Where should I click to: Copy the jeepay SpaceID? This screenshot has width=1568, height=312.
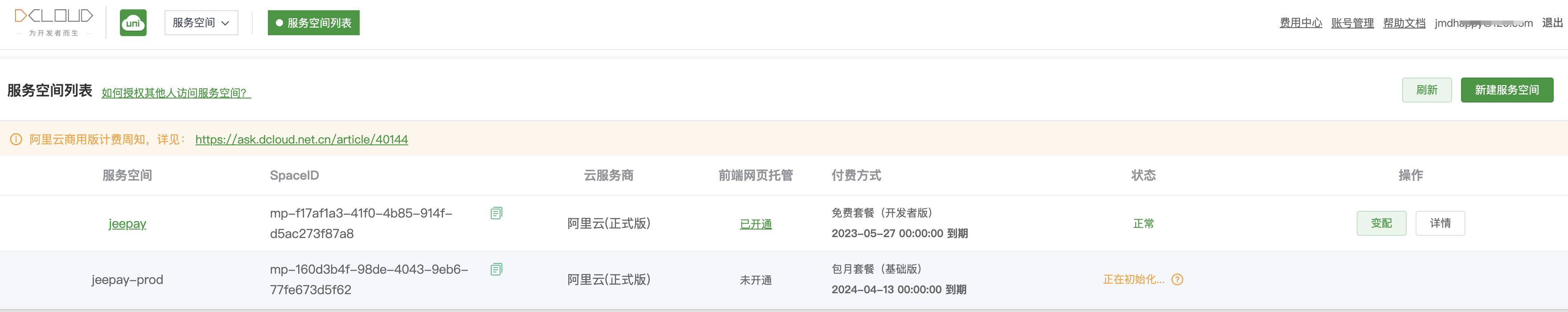(496, 213)
